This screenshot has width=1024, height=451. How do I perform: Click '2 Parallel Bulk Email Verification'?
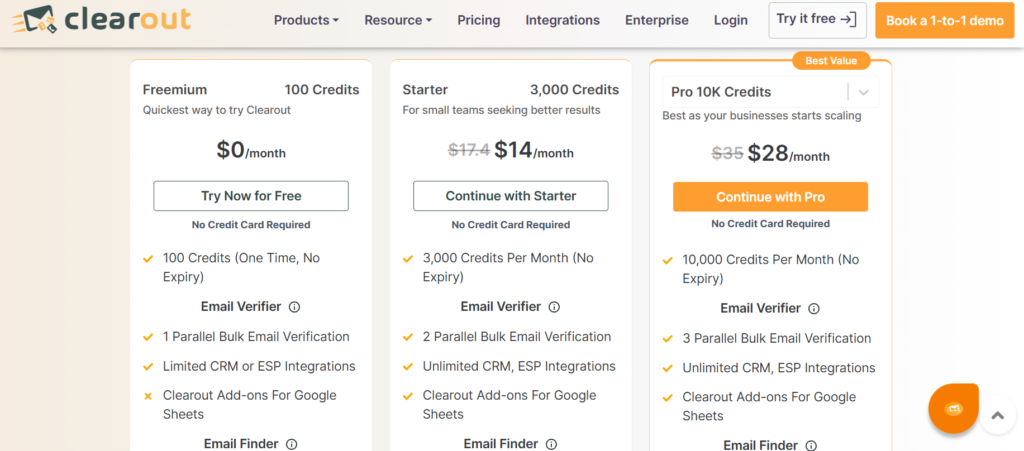517,337
